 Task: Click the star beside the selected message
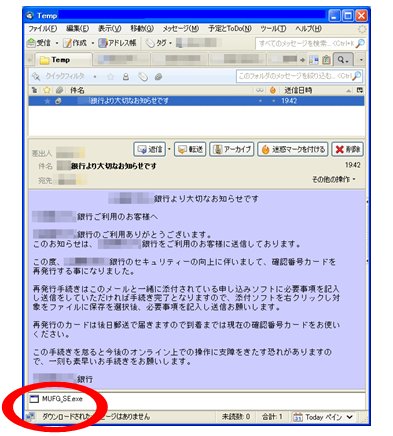(47, 101)
